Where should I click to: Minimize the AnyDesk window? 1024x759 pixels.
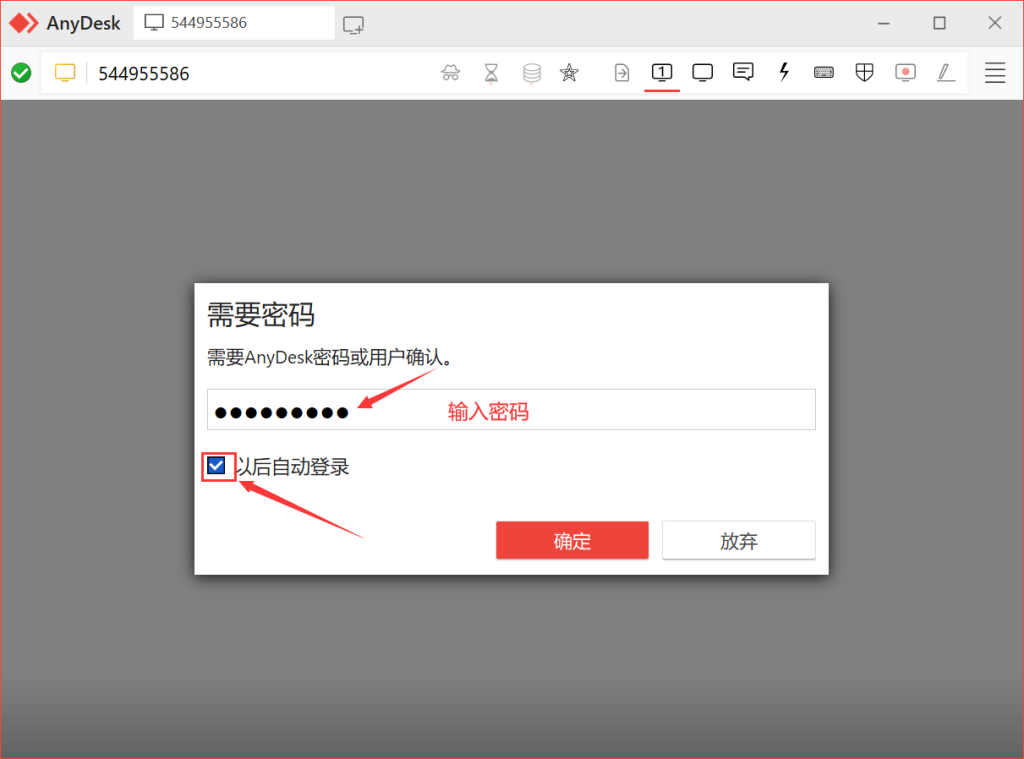[884, 24]
